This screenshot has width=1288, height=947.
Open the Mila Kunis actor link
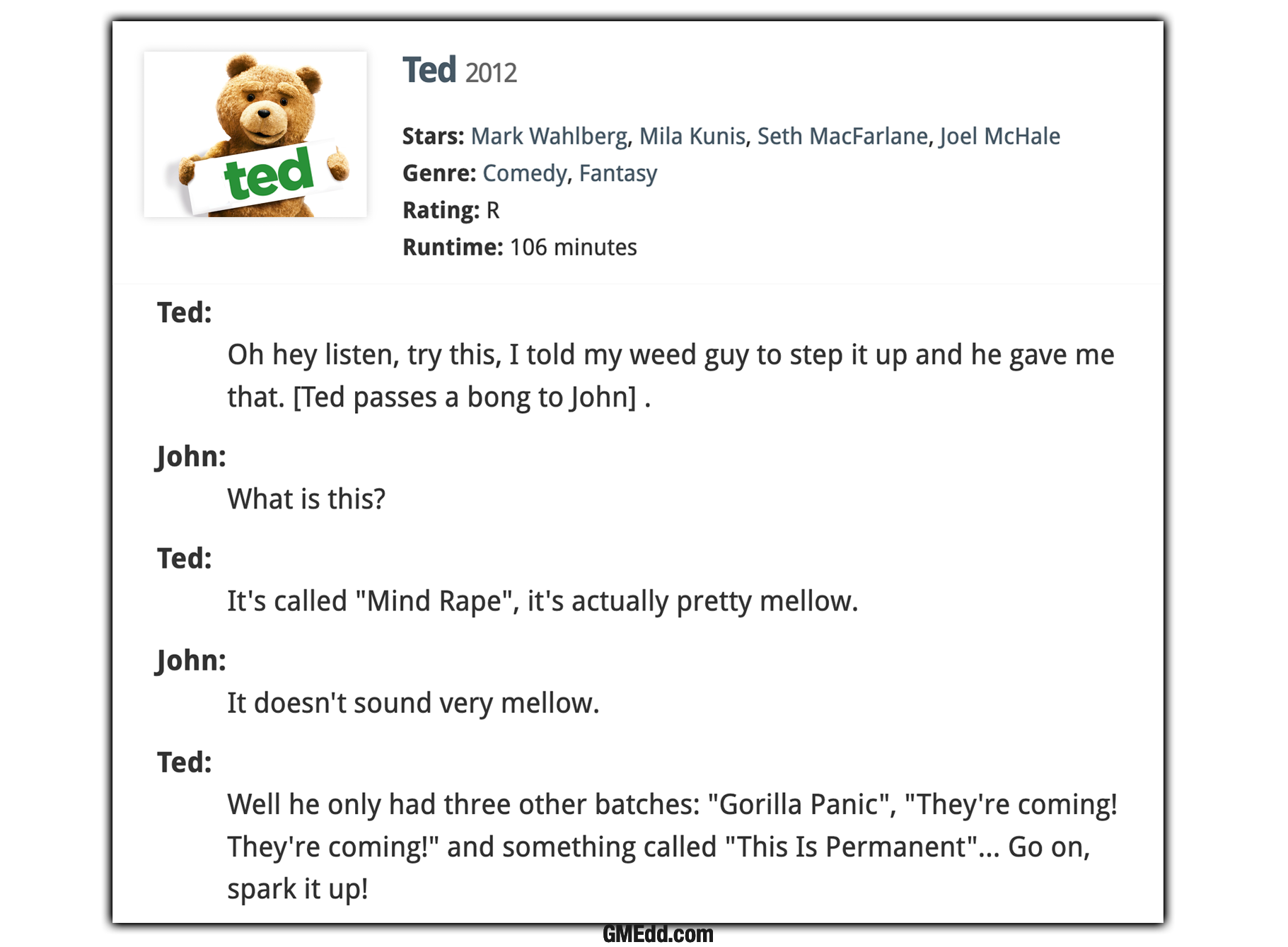point(692,136)
